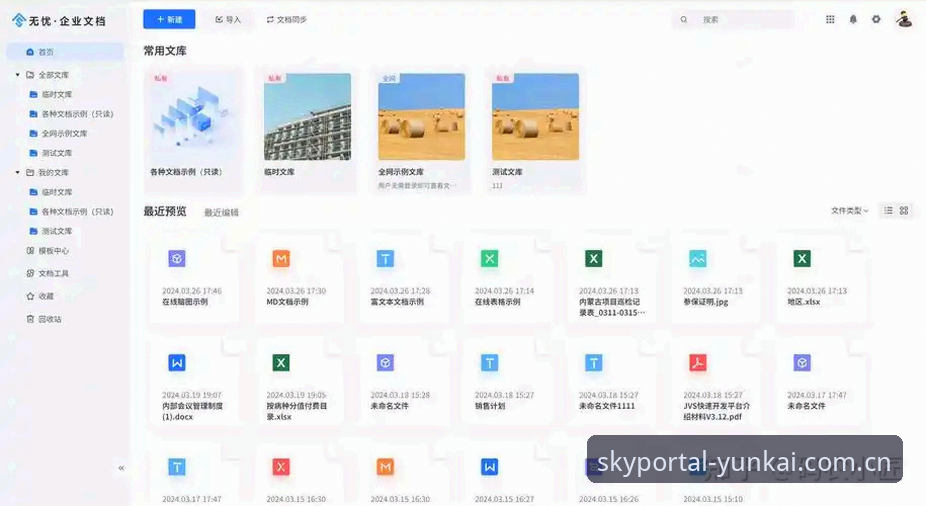Open the 文件类型 filter dropdown
926x506 pixels.
[x=850, y=210]
